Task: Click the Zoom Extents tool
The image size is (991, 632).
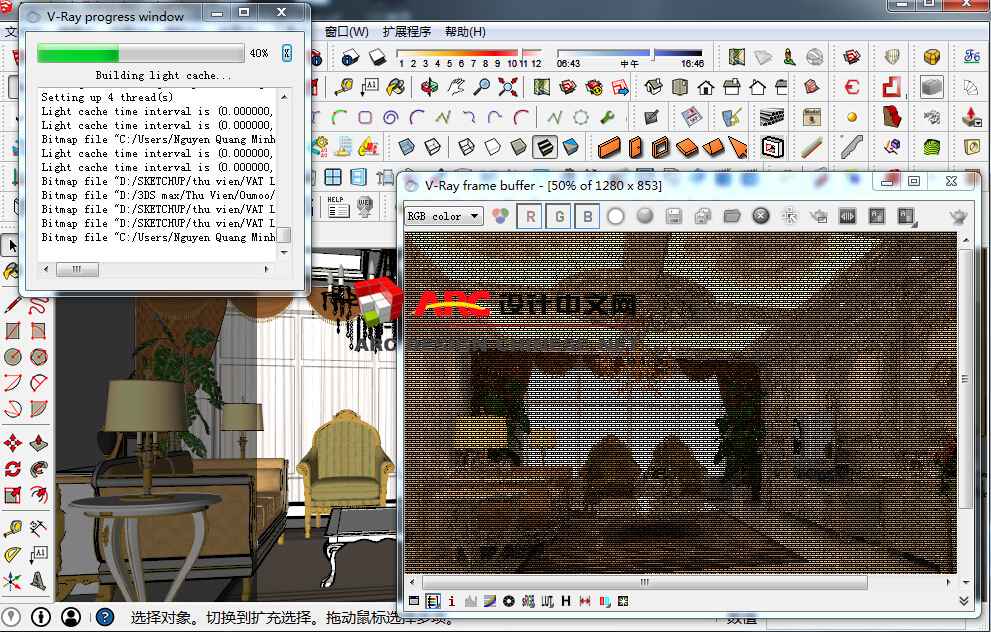Action: click(508, 87)
